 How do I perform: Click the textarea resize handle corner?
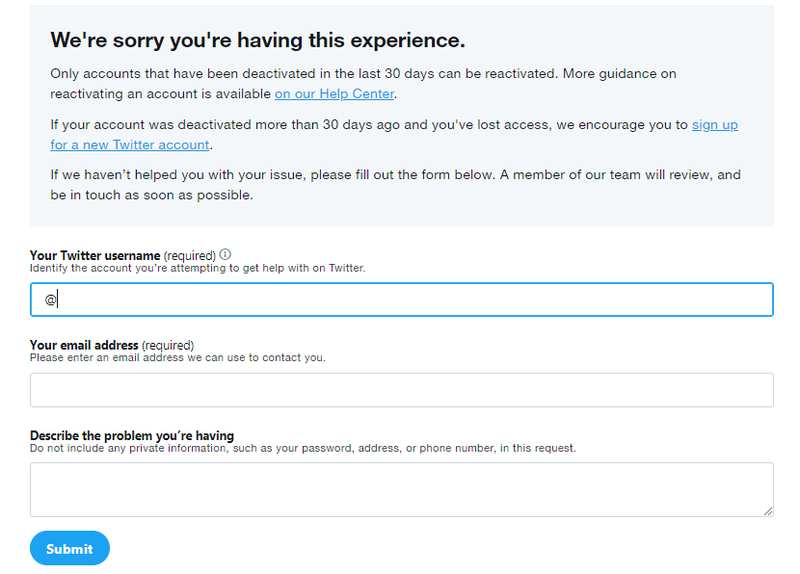768,511
